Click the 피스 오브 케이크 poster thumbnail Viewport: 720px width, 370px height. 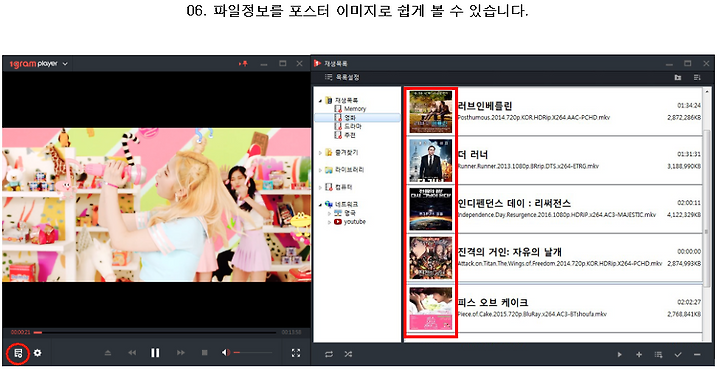tap(431, 308)
